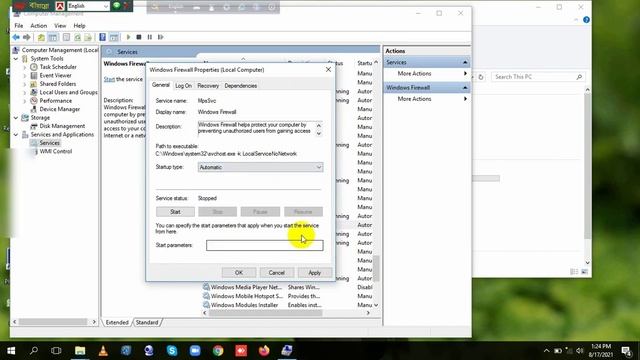Image resolution: width=640 pixels, height=360 pixels.
Task: Click the Start the service link
Action: pos(109,79)
